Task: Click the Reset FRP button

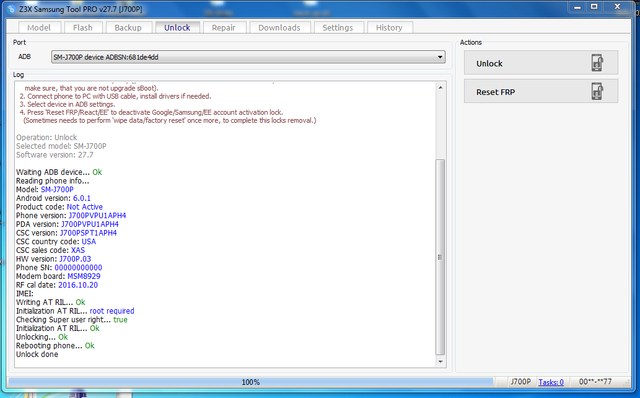Action: [541, 92]
